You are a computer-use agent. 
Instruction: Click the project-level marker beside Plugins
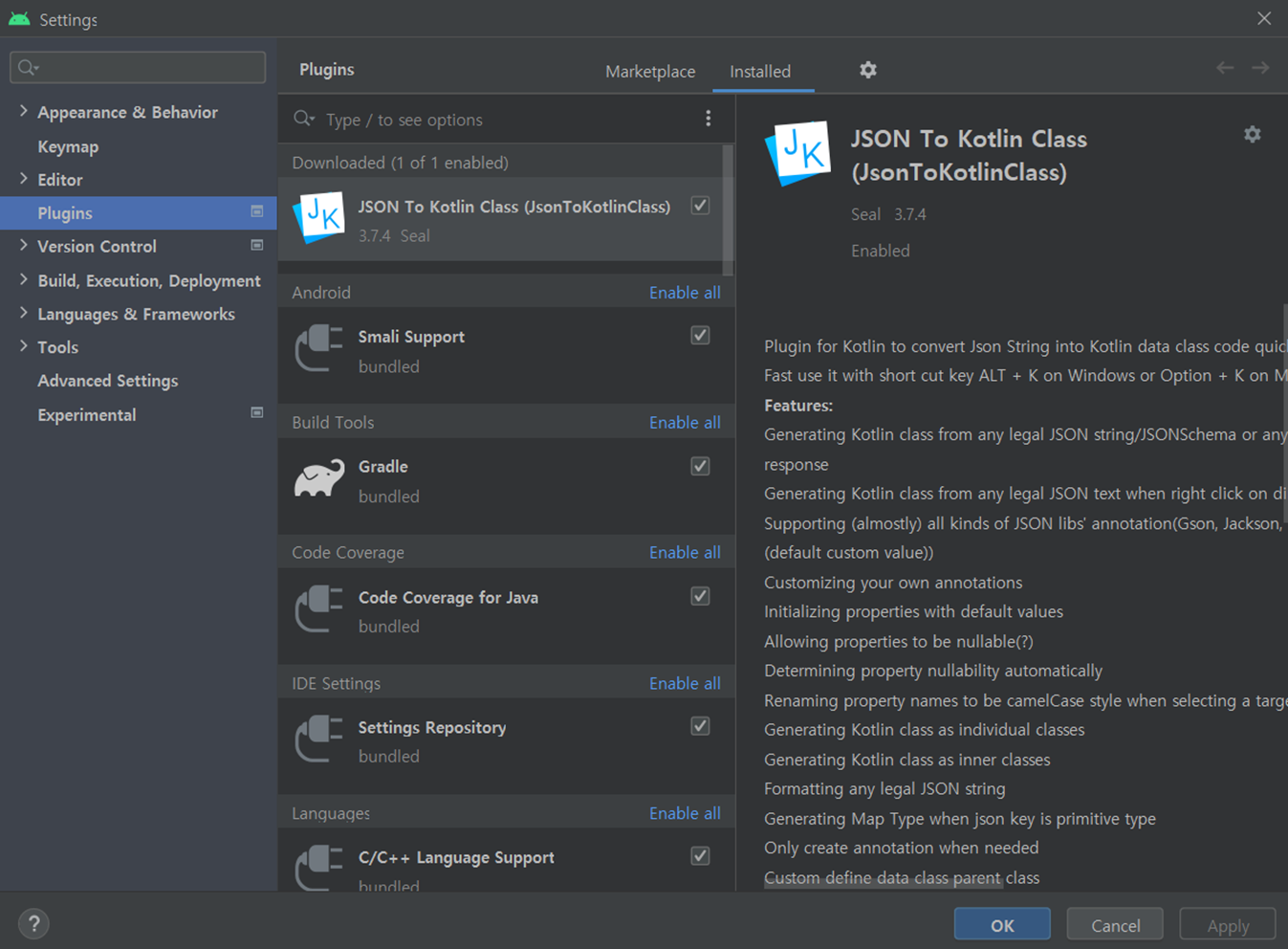coord(256,211)
